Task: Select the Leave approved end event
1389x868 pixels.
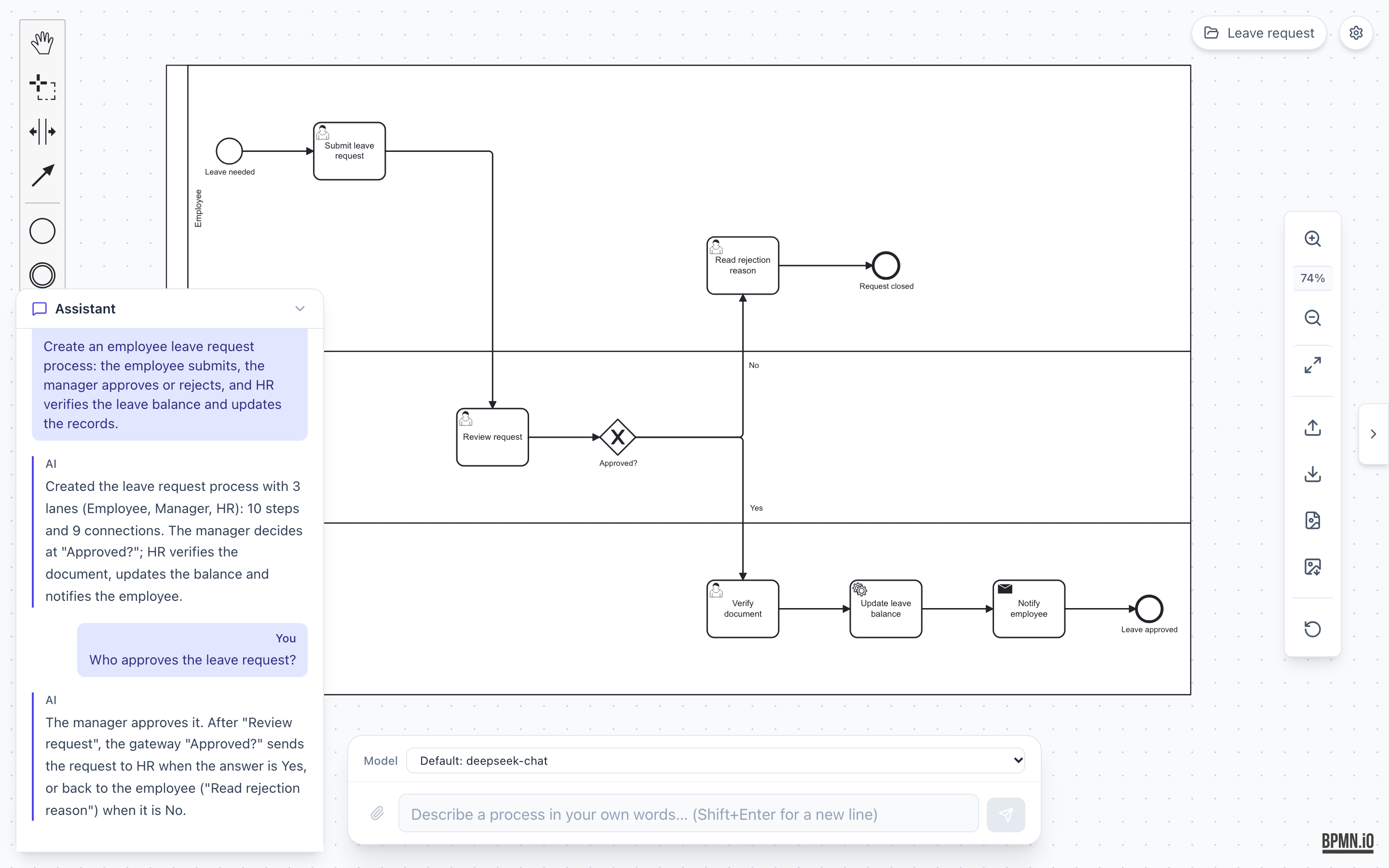Action: [x=1149, y=609]
